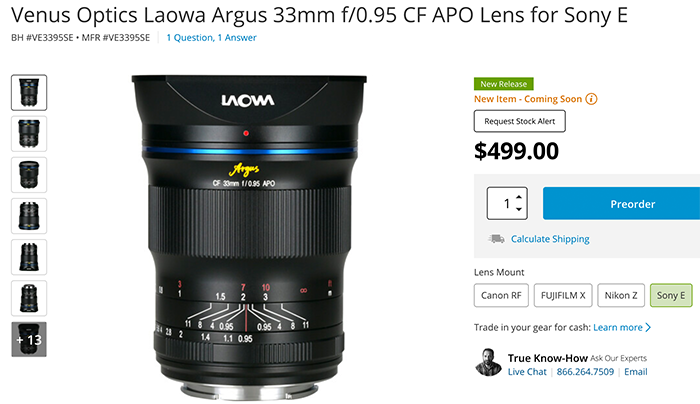Click the shipping truck icon
700x404 pixels.
496,239
